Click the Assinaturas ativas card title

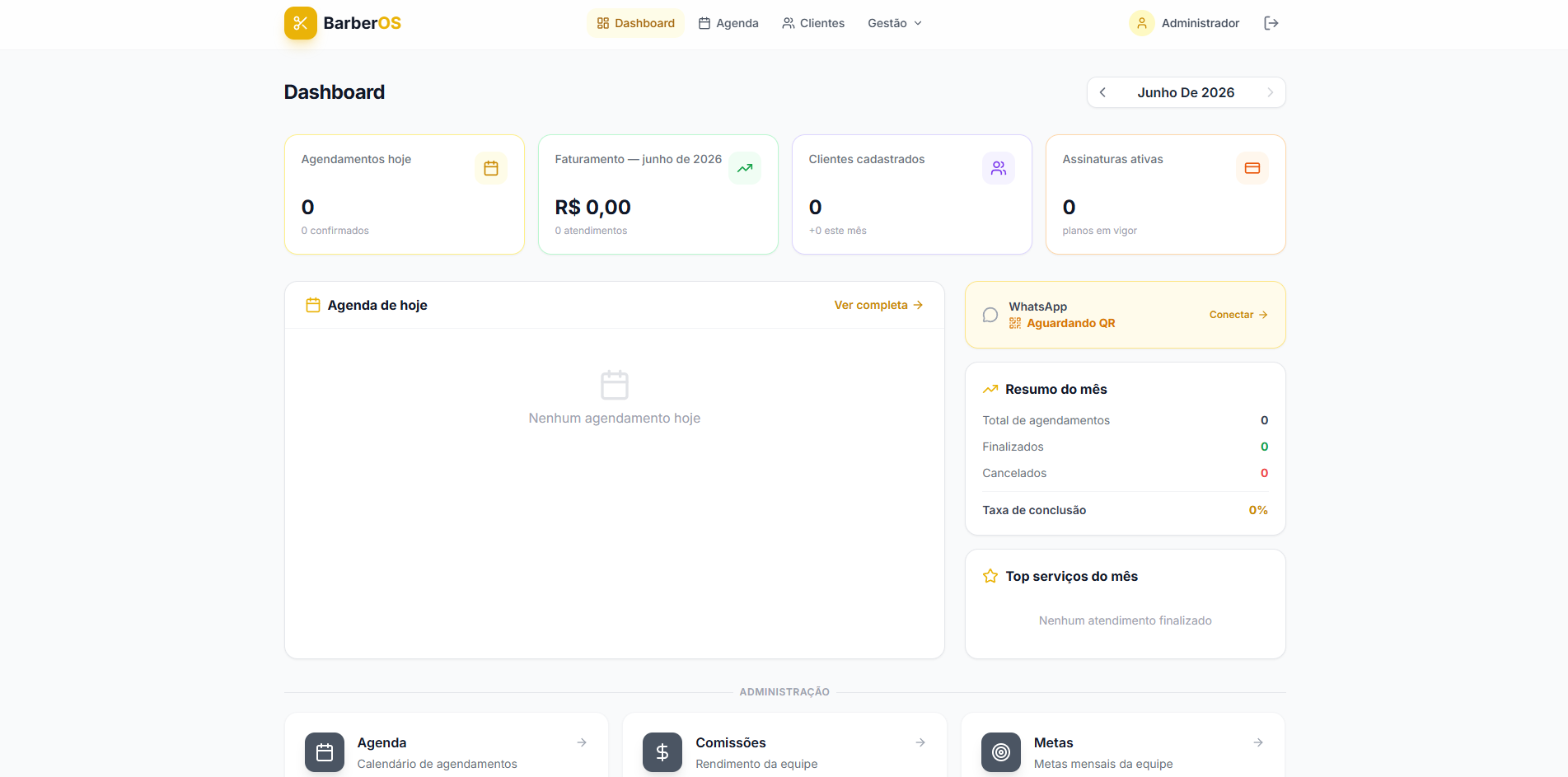(1113, 159)
